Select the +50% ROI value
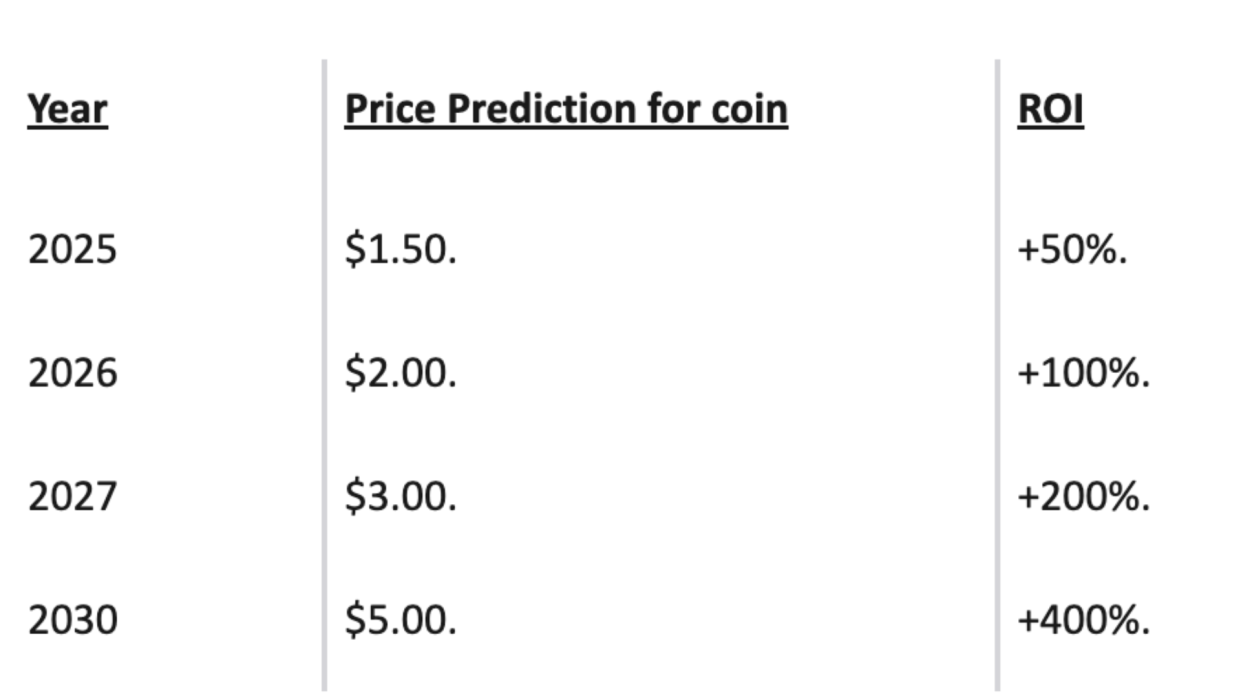Viewport: 1240px width, 698px height. (x=1072, y=249)
